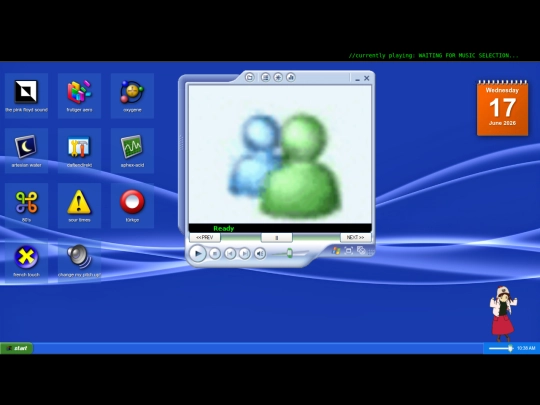Open the 'daftendirekt' tools icon

pyautogui.click(x=79, y=150)
